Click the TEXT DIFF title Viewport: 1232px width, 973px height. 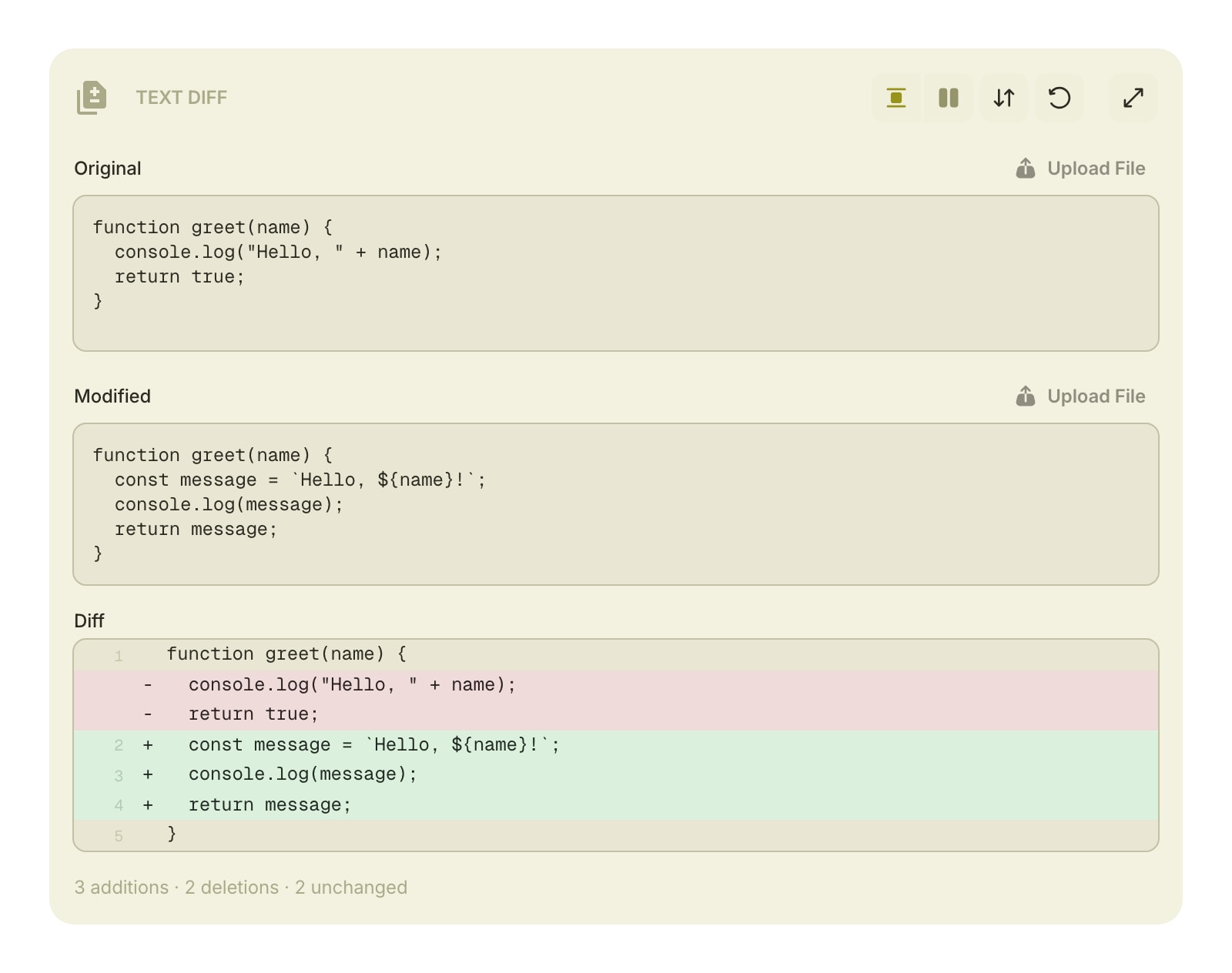[x=181, y=98]
